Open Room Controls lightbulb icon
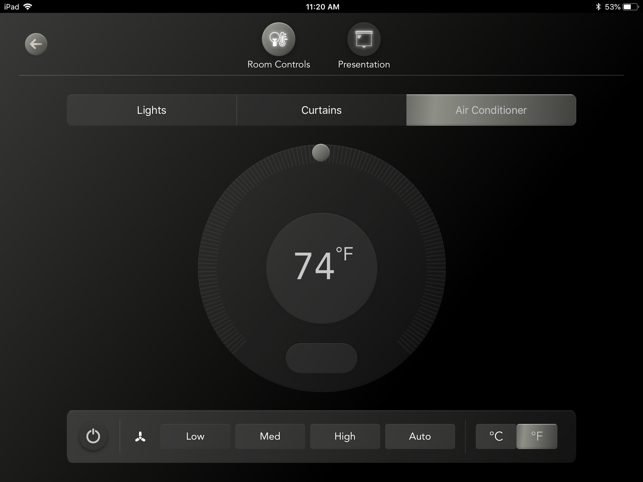This screenshot has width=643, height=482. (278, 39)
